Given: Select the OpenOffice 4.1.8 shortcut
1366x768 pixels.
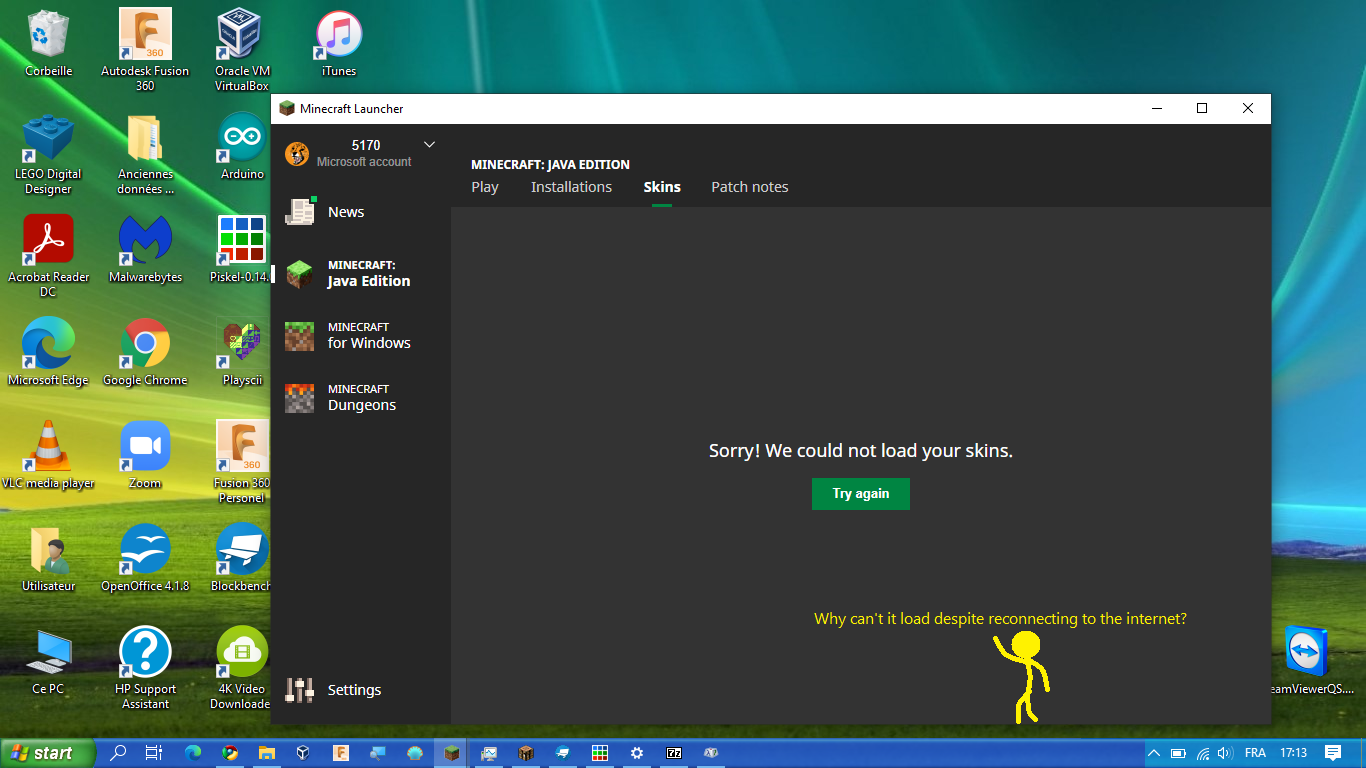Looking at the screenshot, I should tap(145, 558).
